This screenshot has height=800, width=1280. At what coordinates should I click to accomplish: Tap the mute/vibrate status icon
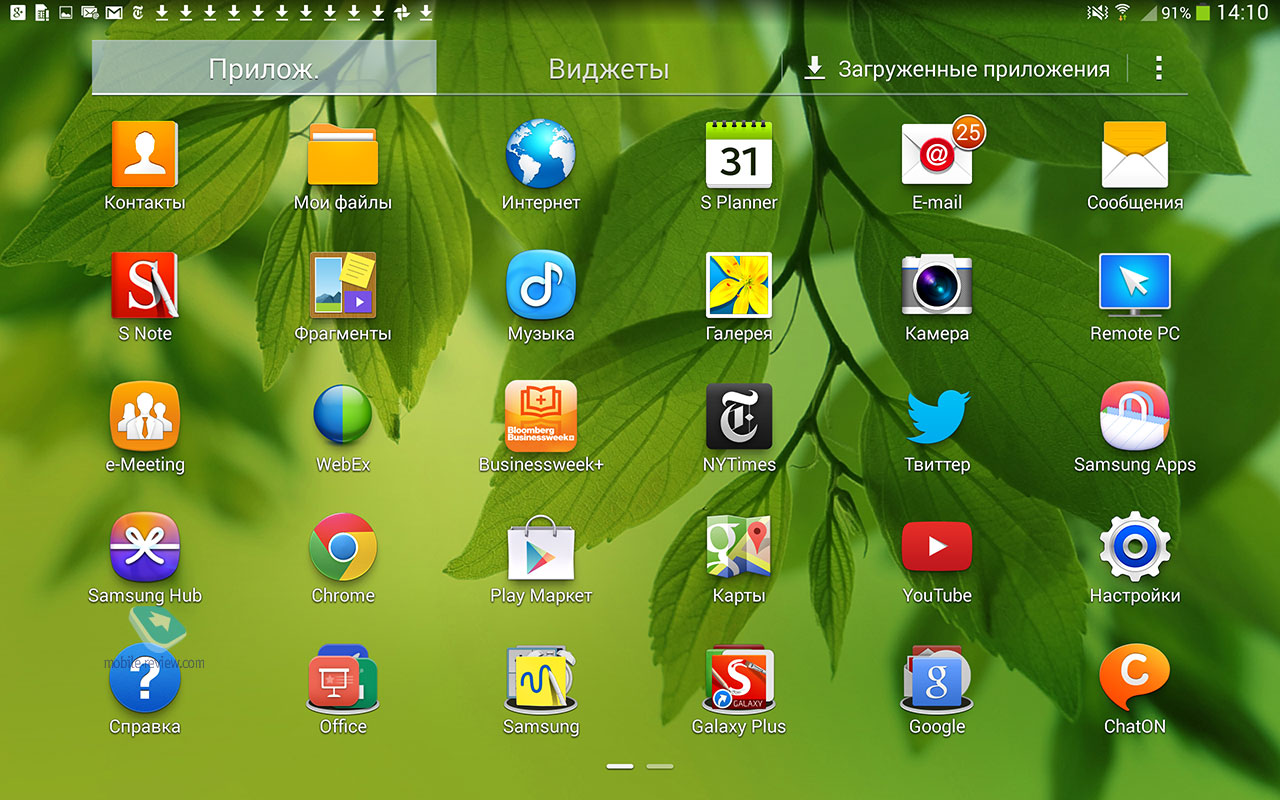[1097, 13]
